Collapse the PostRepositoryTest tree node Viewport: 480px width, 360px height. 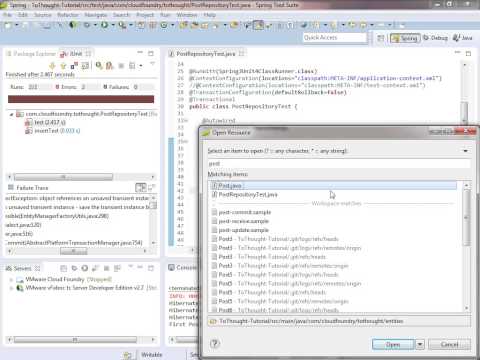[11, 114]
